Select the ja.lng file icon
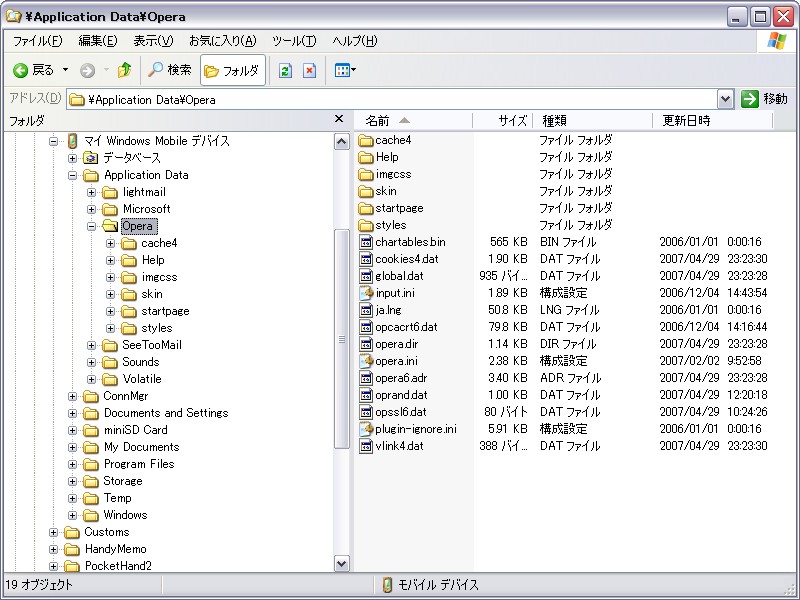 click(366, 310)
